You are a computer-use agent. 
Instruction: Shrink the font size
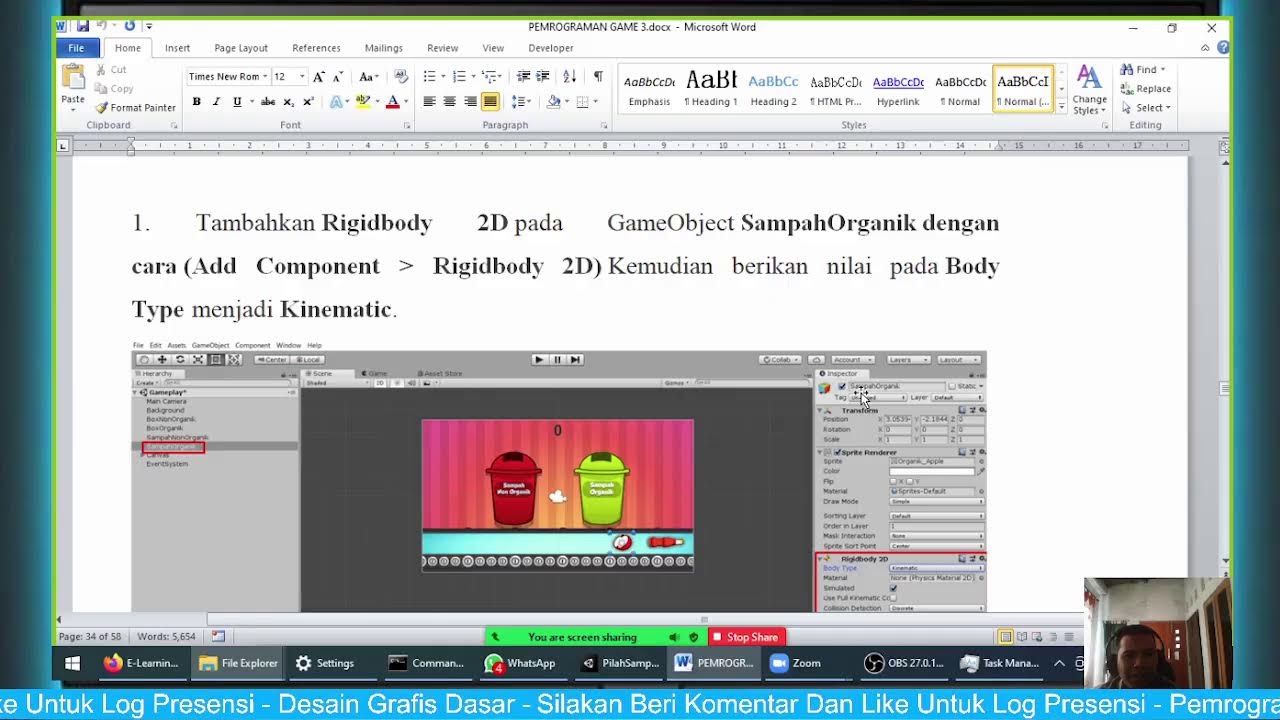(x=338, y=77)
